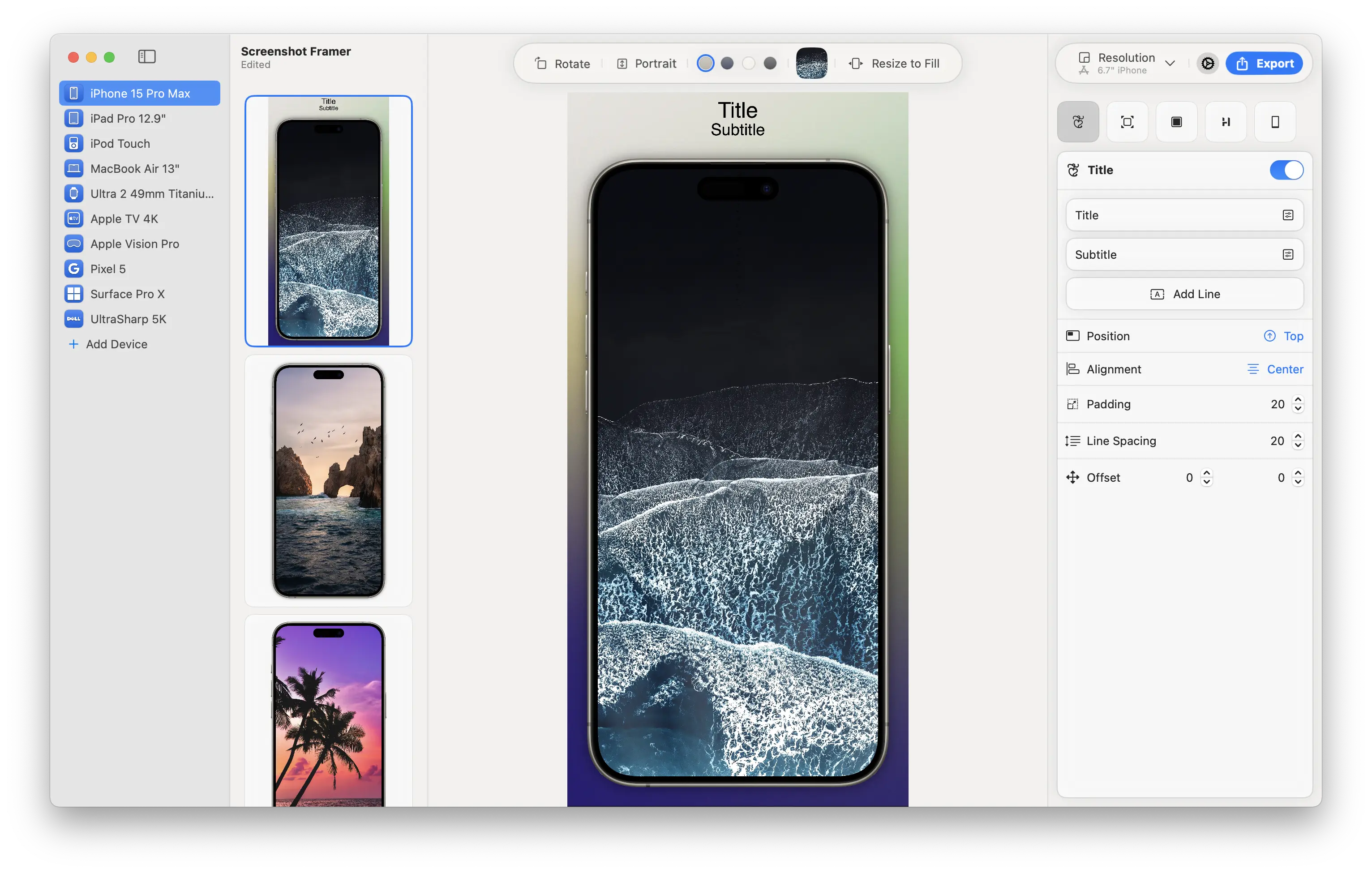Open the frame scaling tab icon
This screenshot has height=873, width=1372.
[x=1127, y=122]
